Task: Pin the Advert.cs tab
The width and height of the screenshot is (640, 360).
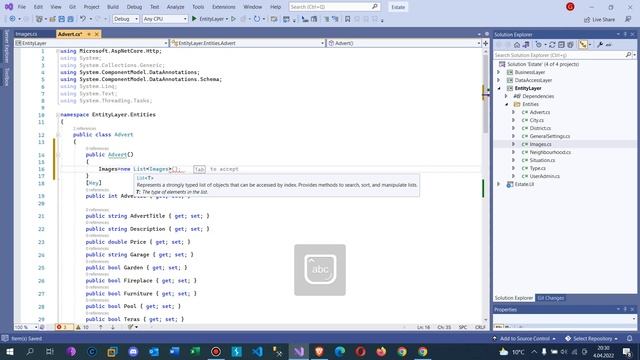Action: [x=89, y=34]
